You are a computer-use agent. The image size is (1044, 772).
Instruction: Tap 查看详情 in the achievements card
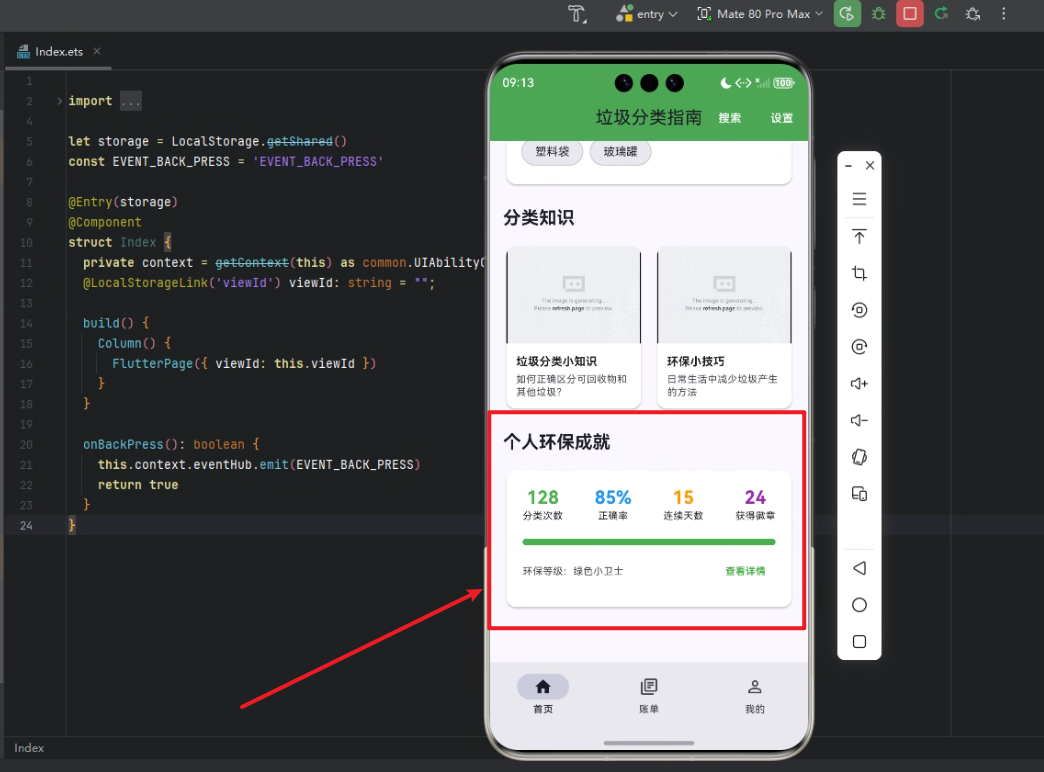pos(745,570)
